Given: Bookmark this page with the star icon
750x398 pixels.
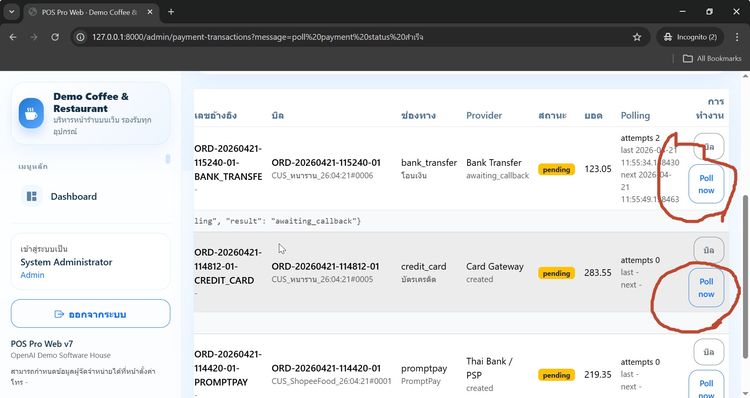Looking at the screenshot, I should (x=637, y=37).
